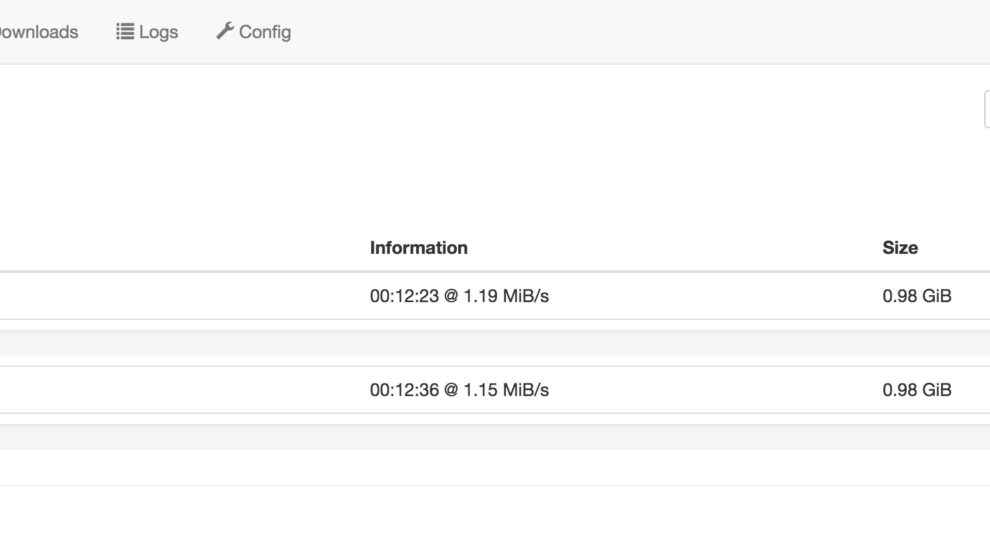Screen dimensions: 990x556
Task: Click the Config wrench icon
Action: [x=225, y=32]
